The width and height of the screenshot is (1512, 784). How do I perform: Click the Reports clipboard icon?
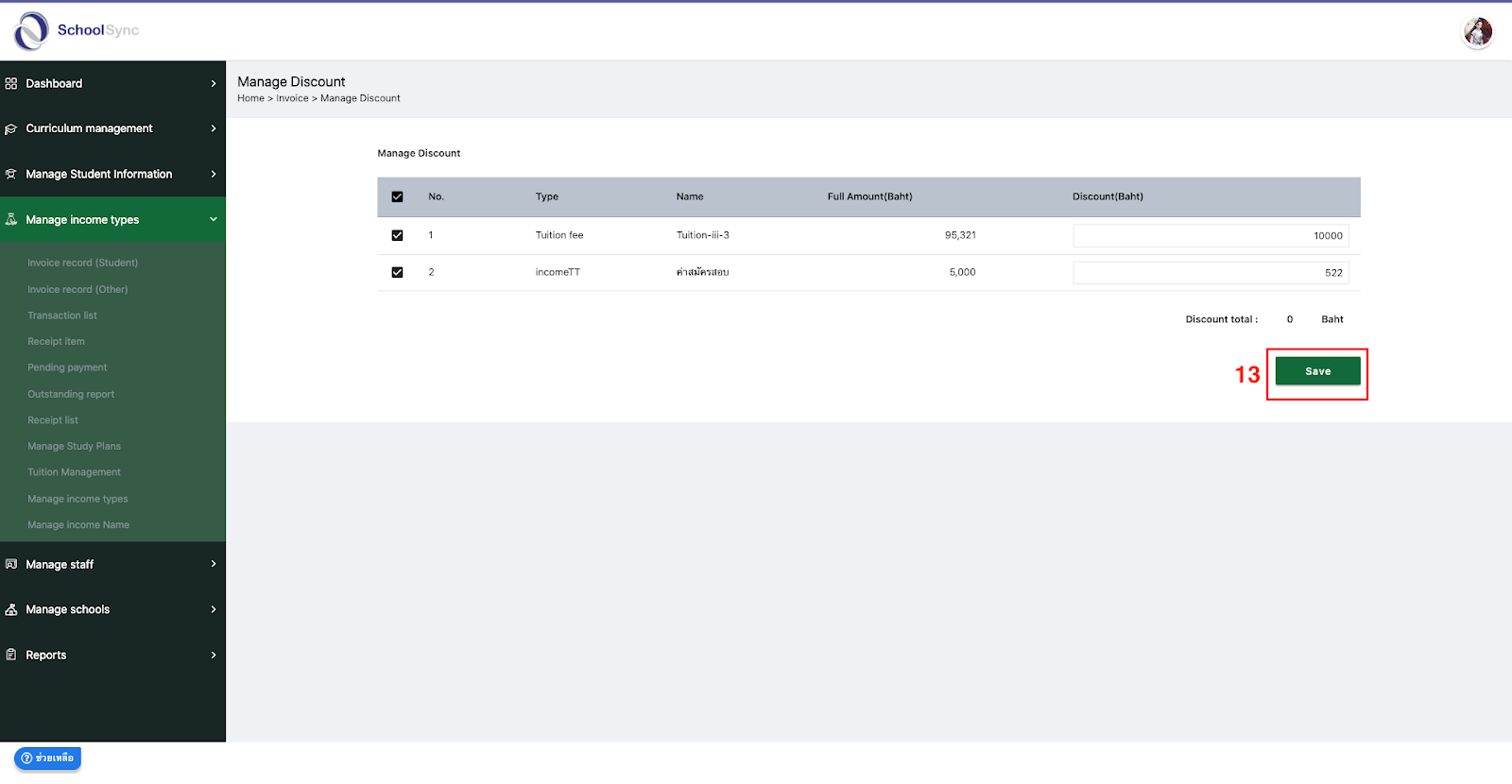point(11,655)
